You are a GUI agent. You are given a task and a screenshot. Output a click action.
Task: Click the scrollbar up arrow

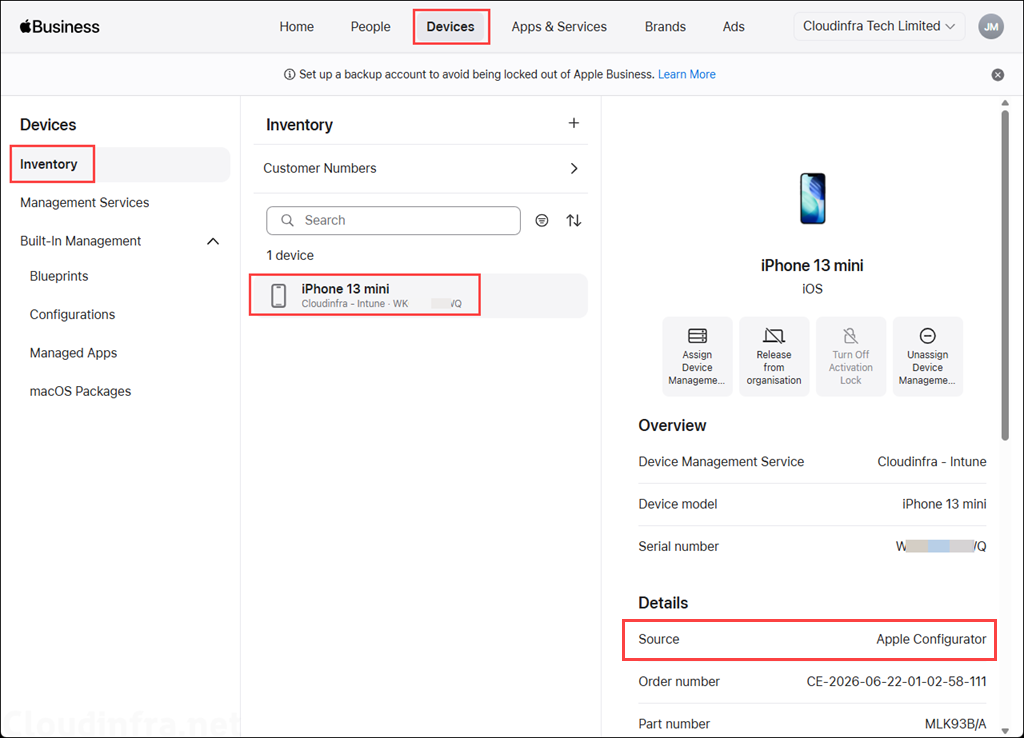(1004, 103)
